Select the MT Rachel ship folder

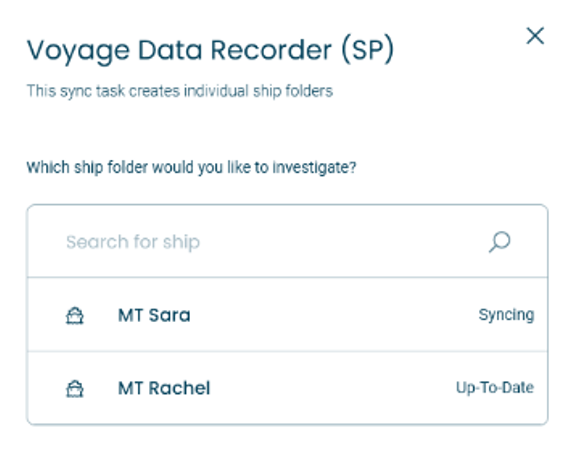(287, 388)
